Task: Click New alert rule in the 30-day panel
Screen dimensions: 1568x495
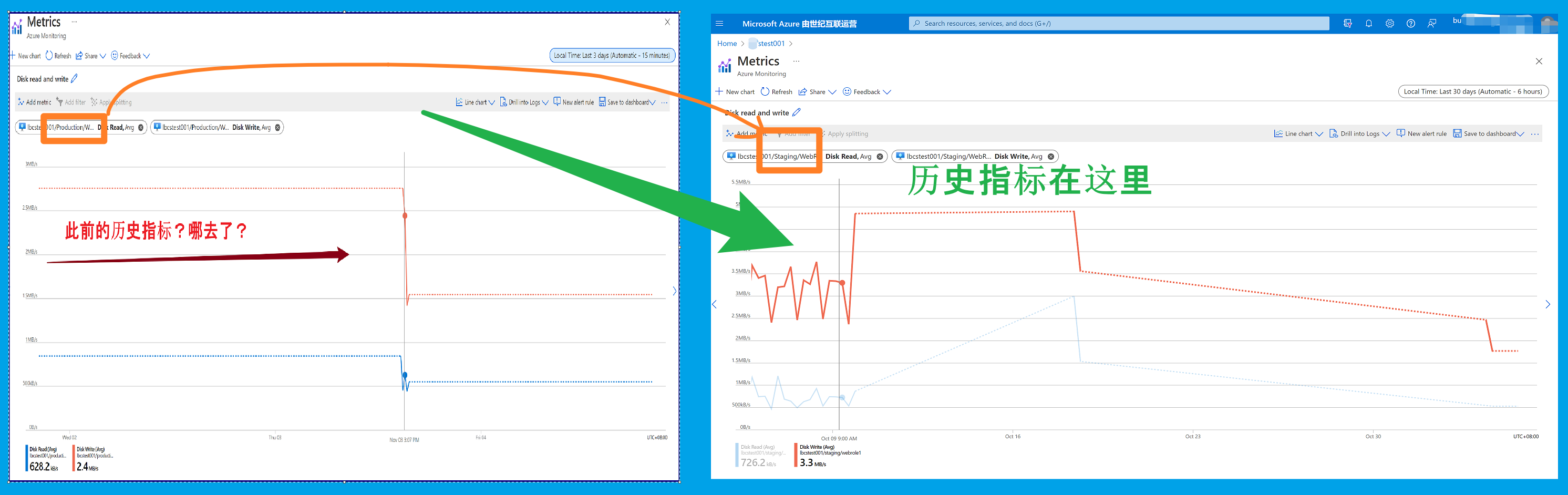Action: [x=1421, y=134]
